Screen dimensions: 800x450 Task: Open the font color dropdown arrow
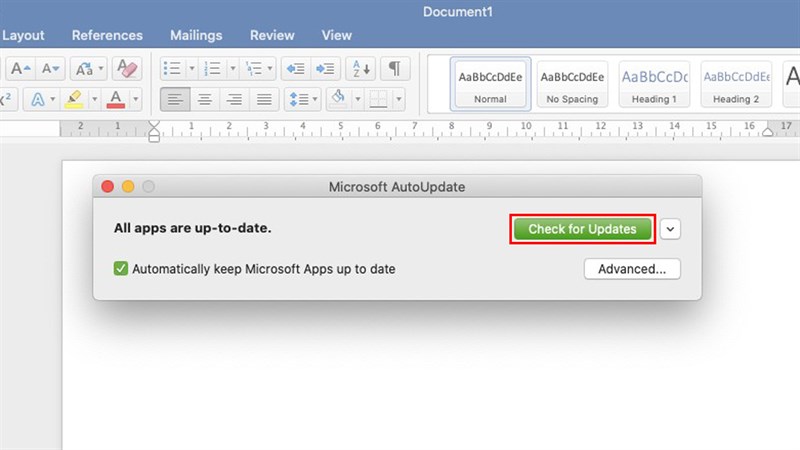click(x=136, y=99)
